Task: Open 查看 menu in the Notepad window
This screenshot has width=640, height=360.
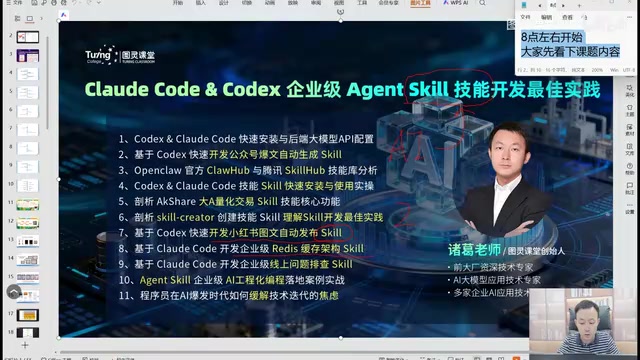Action: coord(567,17)
